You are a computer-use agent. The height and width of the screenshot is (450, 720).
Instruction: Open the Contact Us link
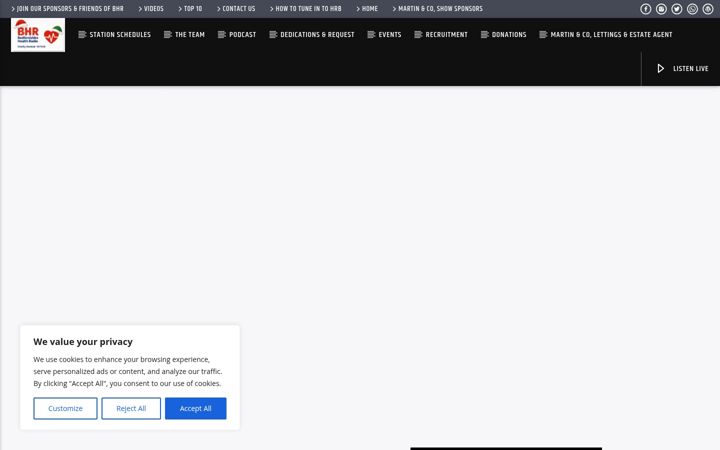point(236,9)
